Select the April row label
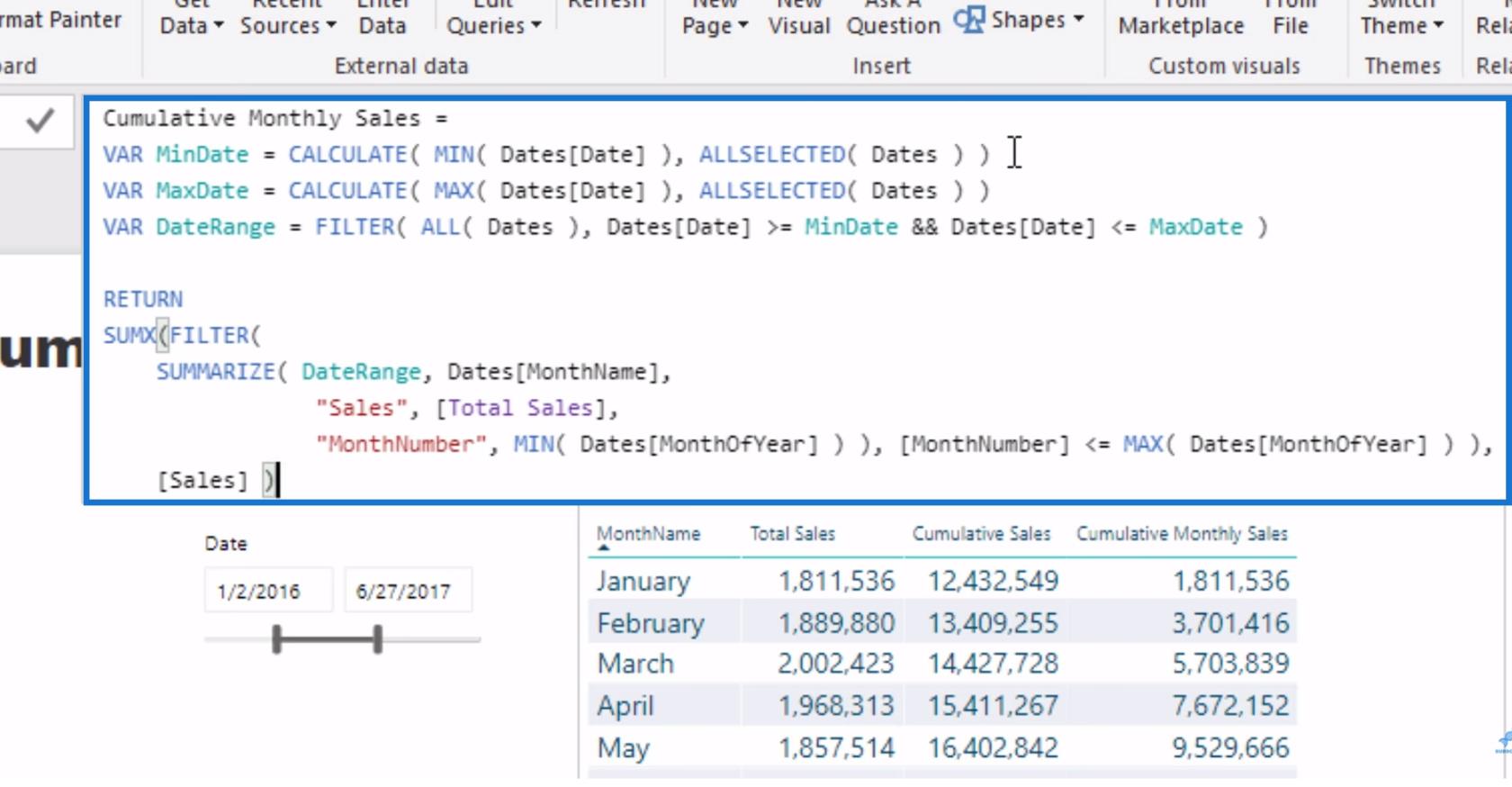1512x787 pixels. coord(625,706)
